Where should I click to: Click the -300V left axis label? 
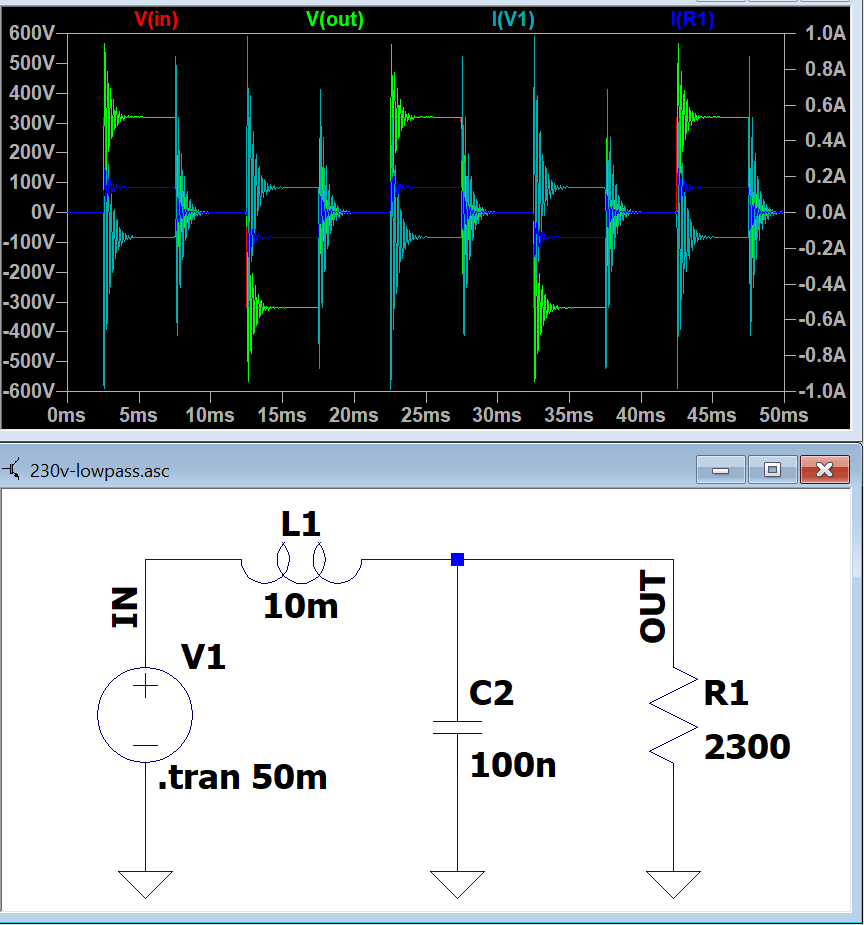[x=29, y=301]
